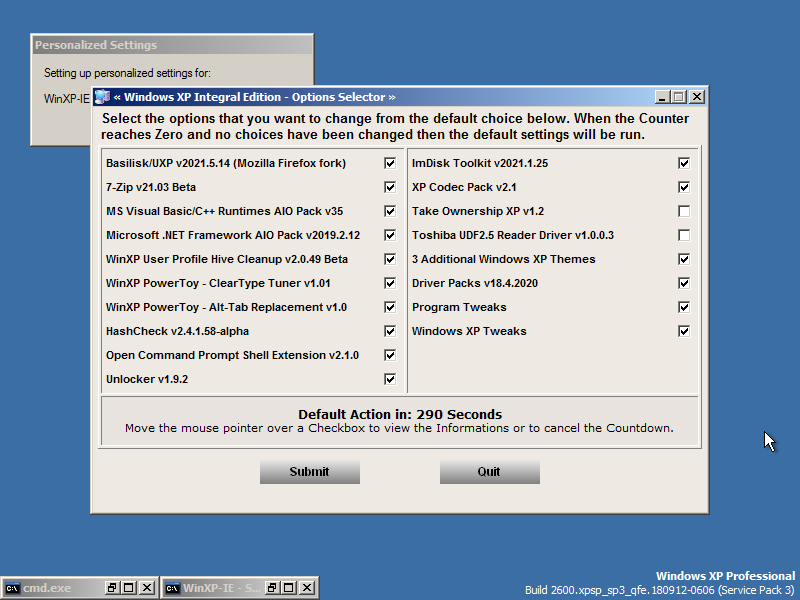Image resolution: width=800 pixels, height=600 pixels.
Task: Uncheck ClearType Tuner v1.01 PowerToy checkbox
Action: click(x=390, y=283)
